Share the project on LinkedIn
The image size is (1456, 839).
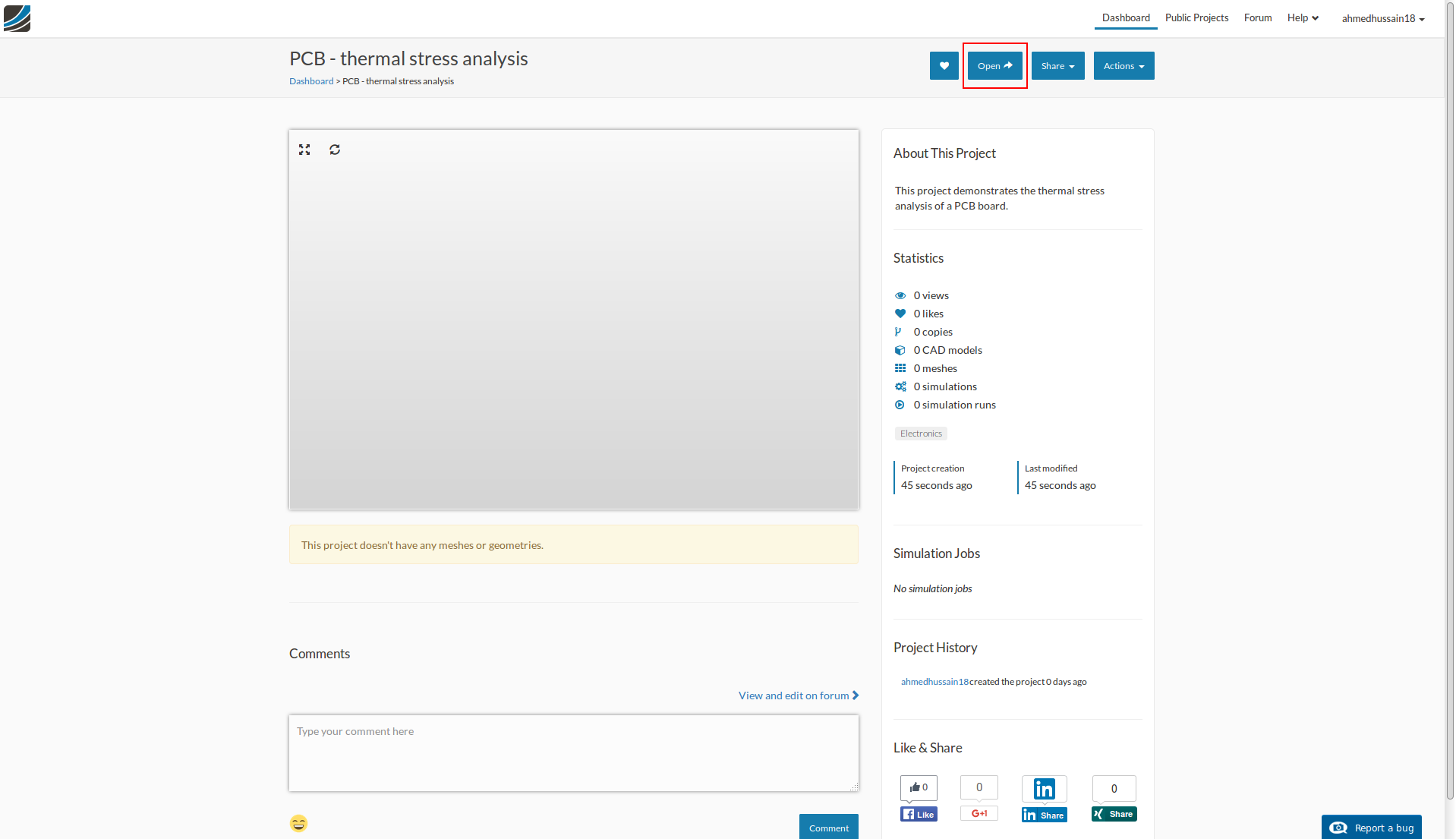(1045, 815)
